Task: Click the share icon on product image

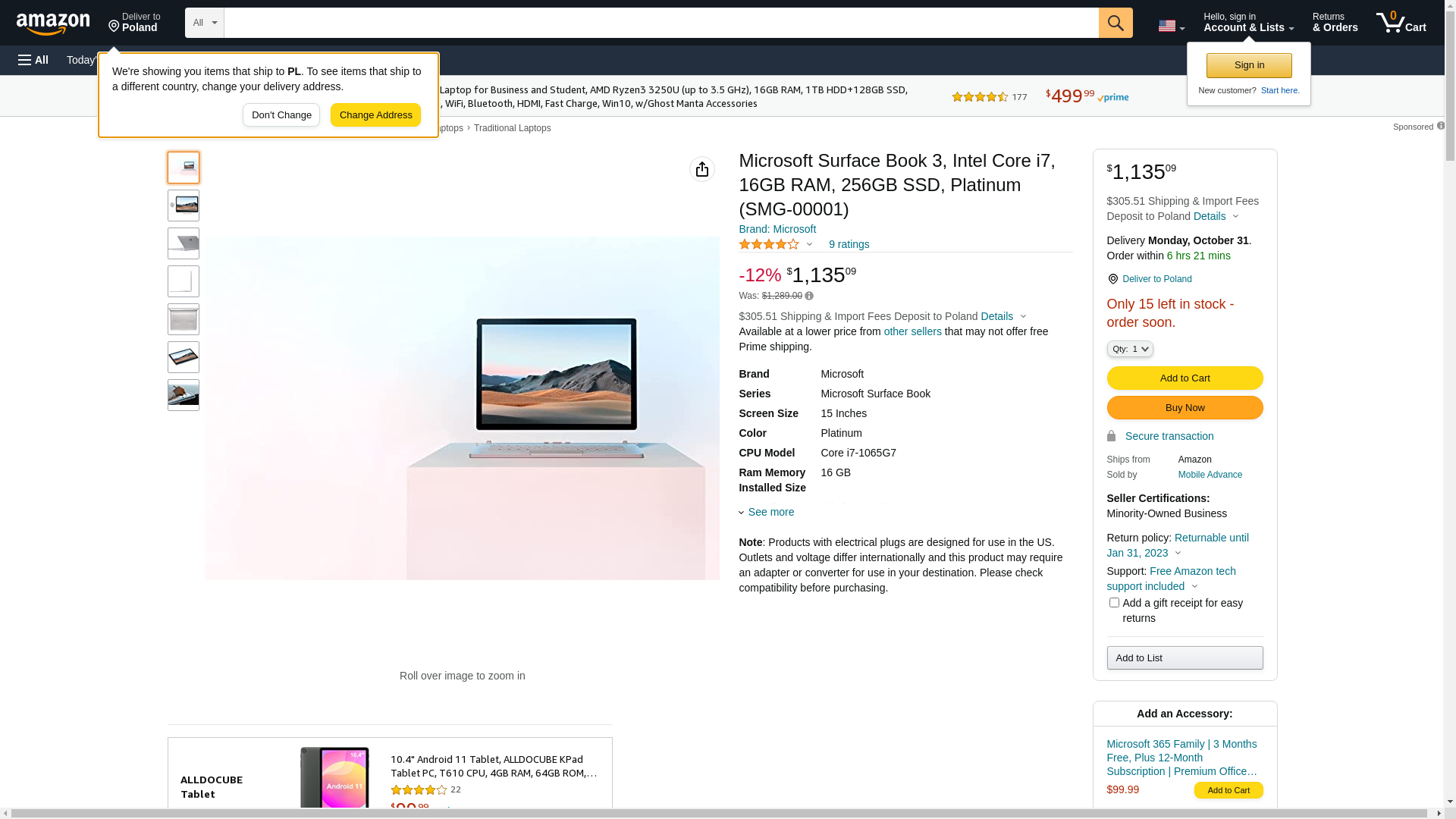Action: (701, 169)
